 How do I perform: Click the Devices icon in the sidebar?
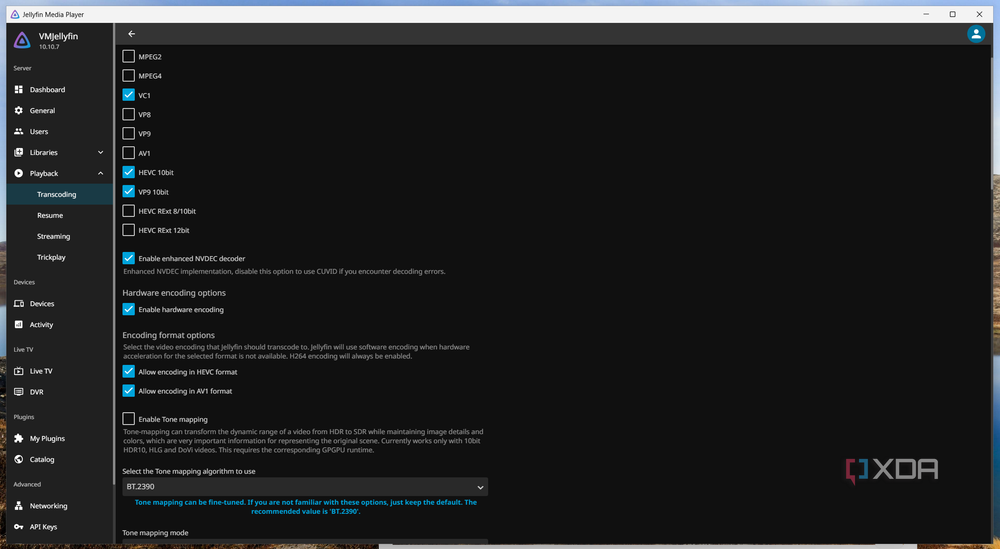[x=18, y=304]
